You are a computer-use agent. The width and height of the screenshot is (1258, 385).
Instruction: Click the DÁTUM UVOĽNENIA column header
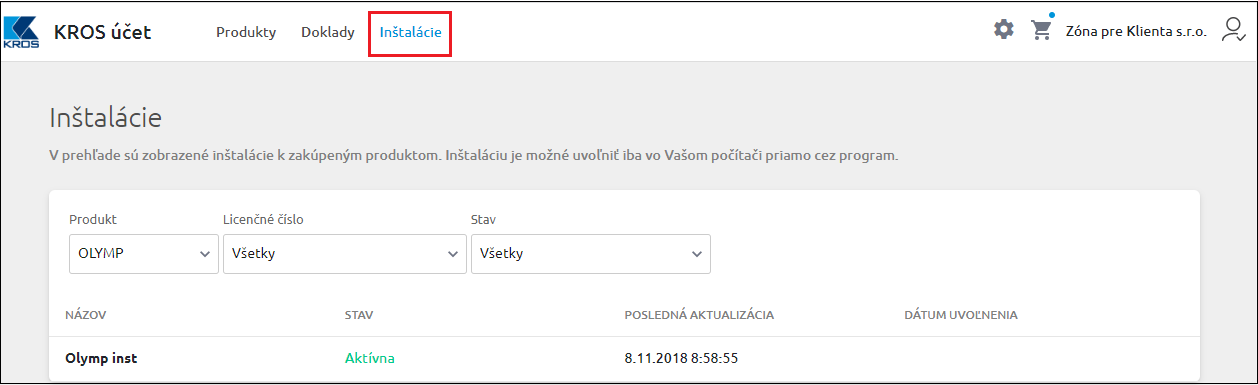coord(961,315)
